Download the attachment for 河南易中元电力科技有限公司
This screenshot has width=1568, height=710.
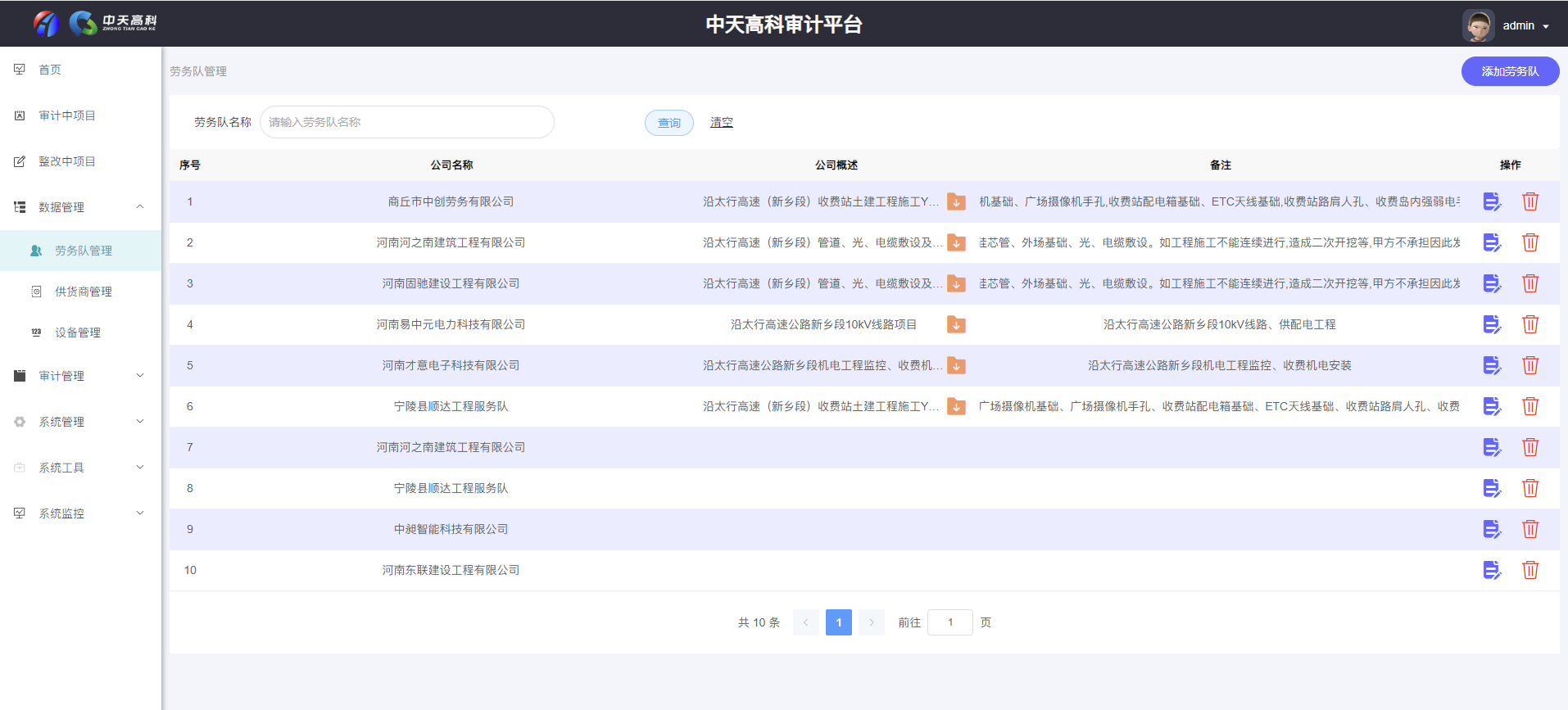point(955,324)
